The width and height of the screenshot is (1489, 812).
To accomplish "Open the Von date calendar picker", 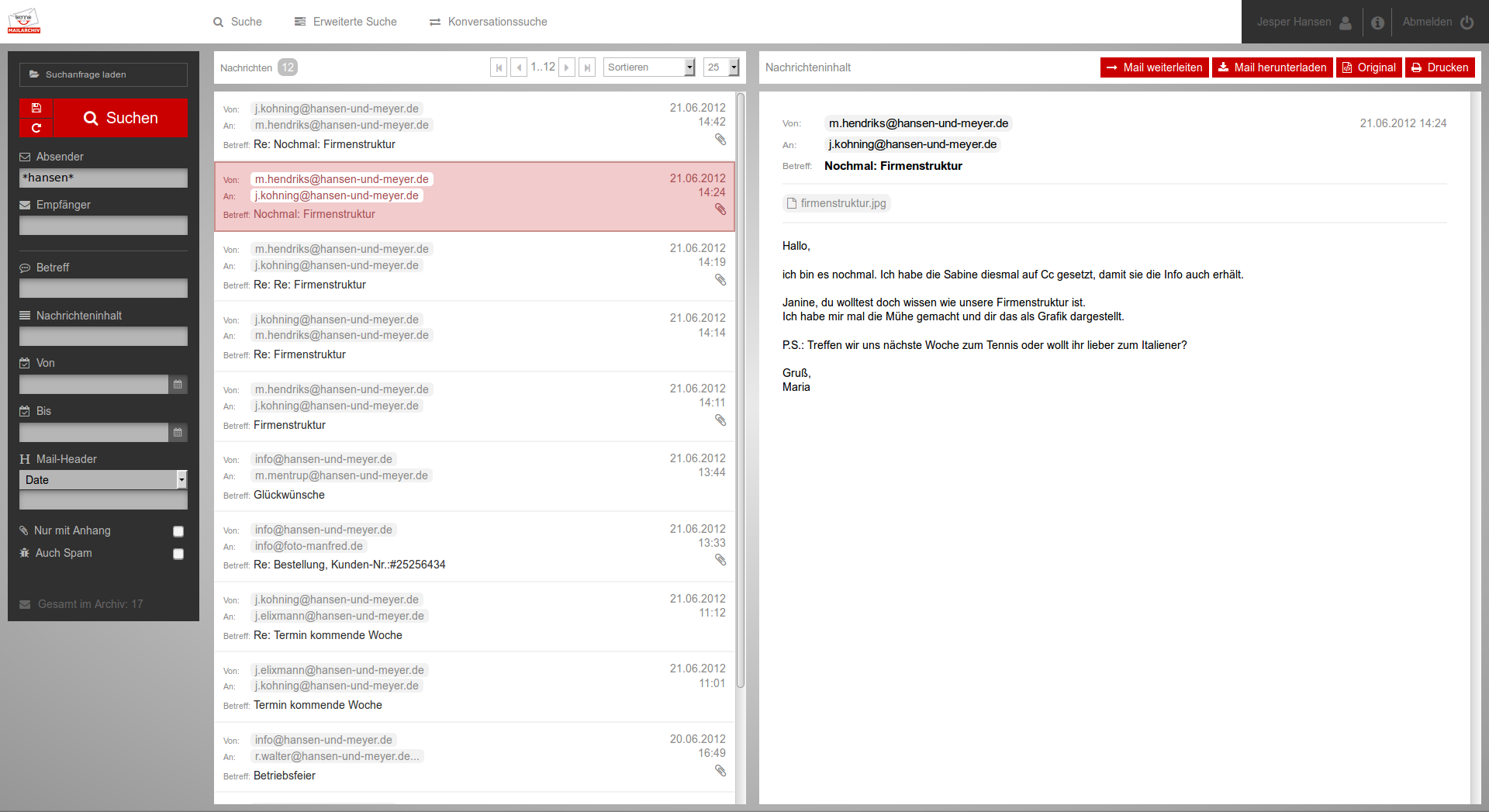I will 178,385.
